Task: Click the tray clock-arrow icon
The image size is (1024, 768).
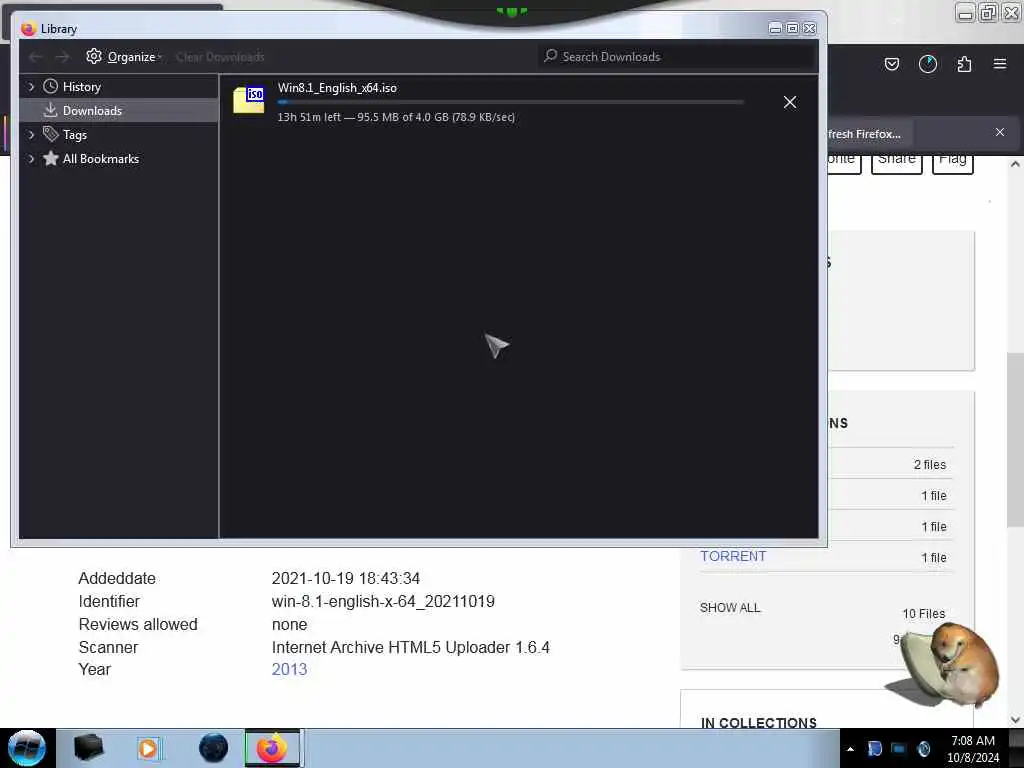Action: pyautogui.click(x=923, y=749)
